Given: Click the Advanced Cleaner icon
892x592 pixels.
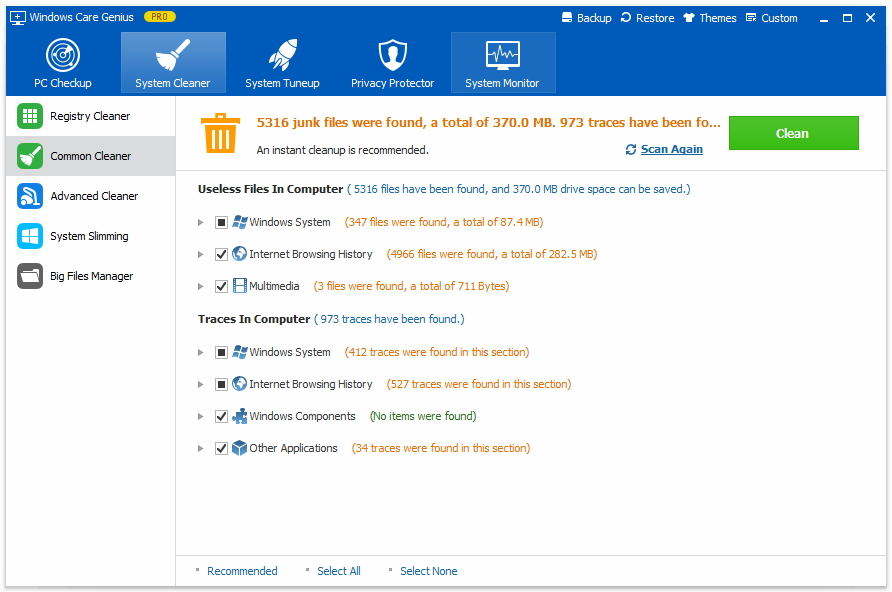Looking at the screenshot, I should click(x=30, y=196).
